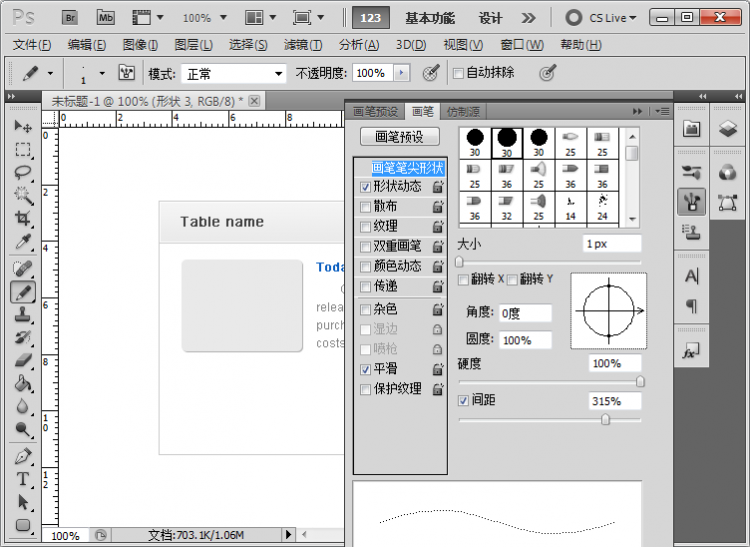Uncheck the 平滑 checkbox
Viewport: 750px width, 547px height.
pyautogui.click(x=365, y=369)
